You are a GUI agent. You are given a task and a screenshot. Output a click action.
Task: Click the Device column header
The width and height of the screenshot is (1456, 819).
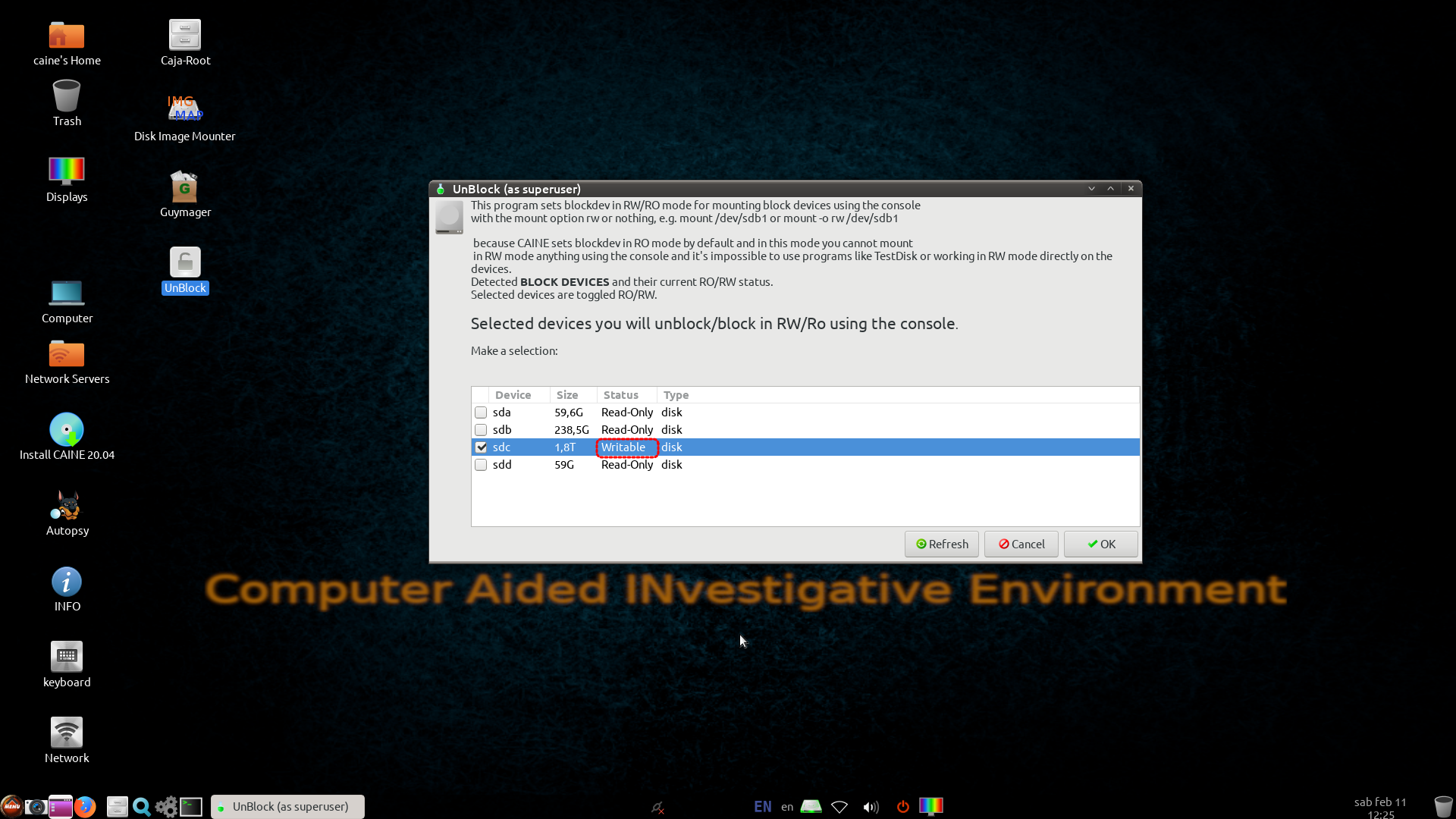(x=513, y=395)
